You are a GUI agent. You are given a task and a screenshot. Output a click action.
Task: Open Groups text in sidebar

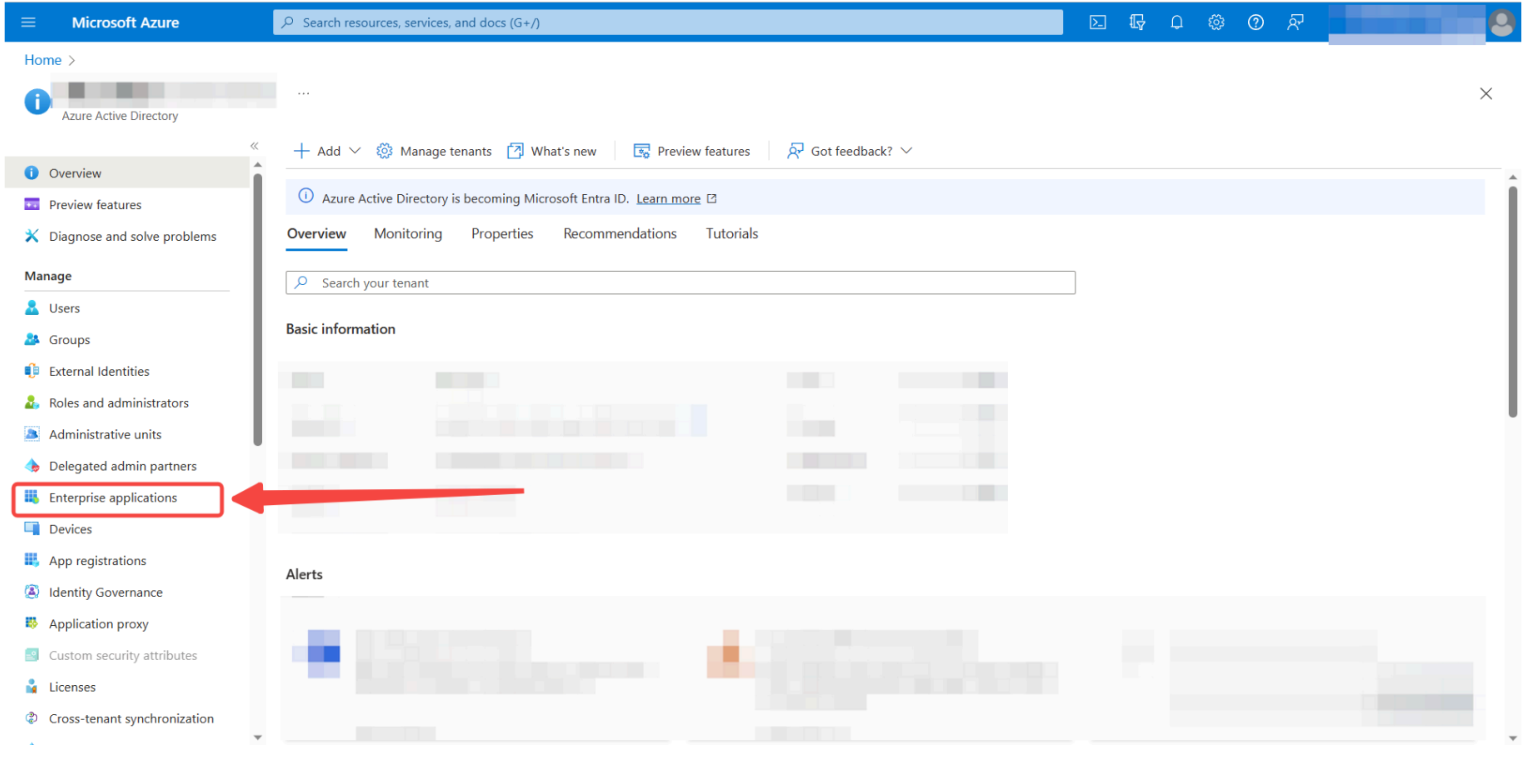click(69, 340)
